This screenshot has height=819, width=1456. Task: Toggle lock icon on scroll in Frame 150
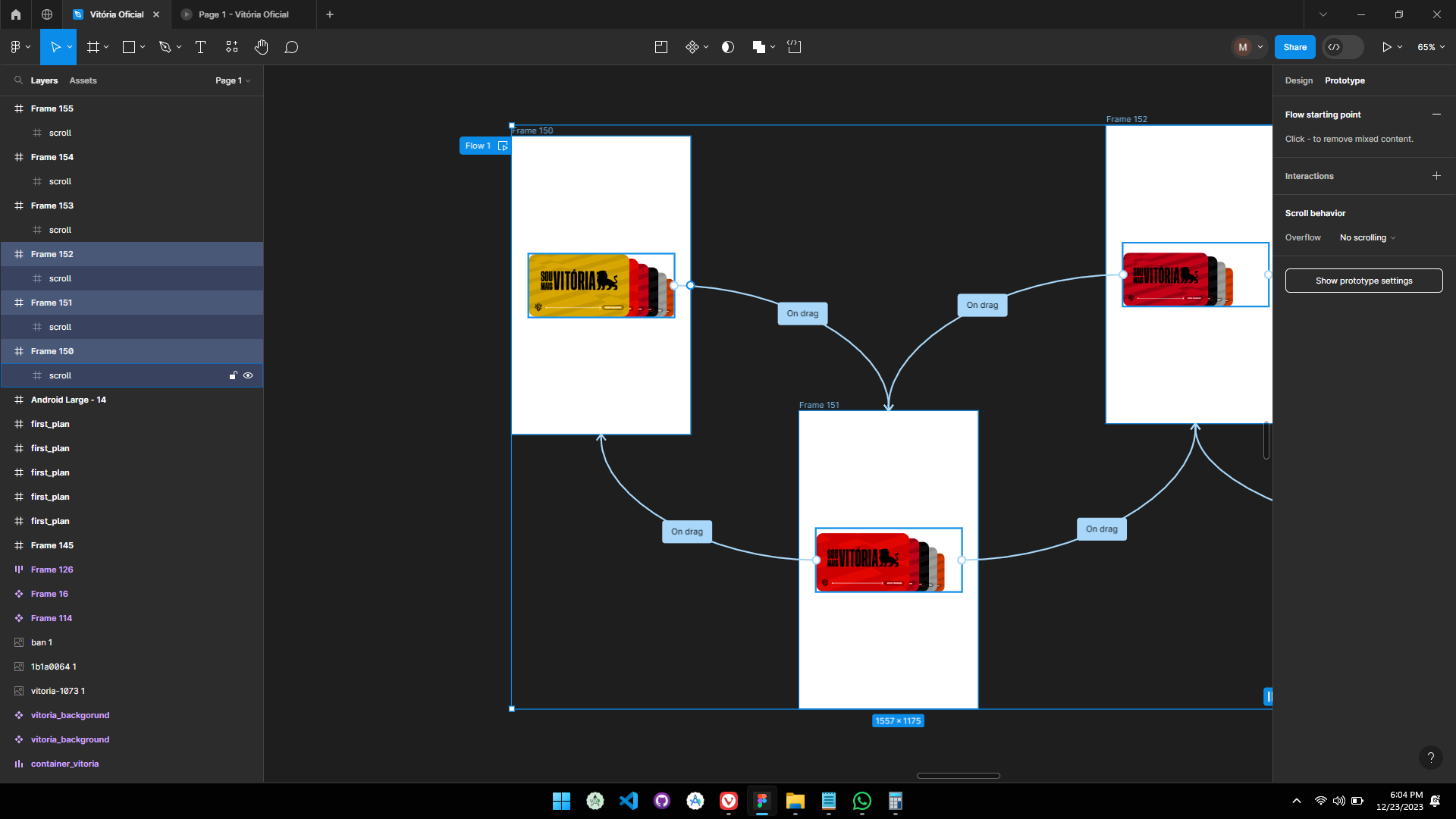(233, 375)
